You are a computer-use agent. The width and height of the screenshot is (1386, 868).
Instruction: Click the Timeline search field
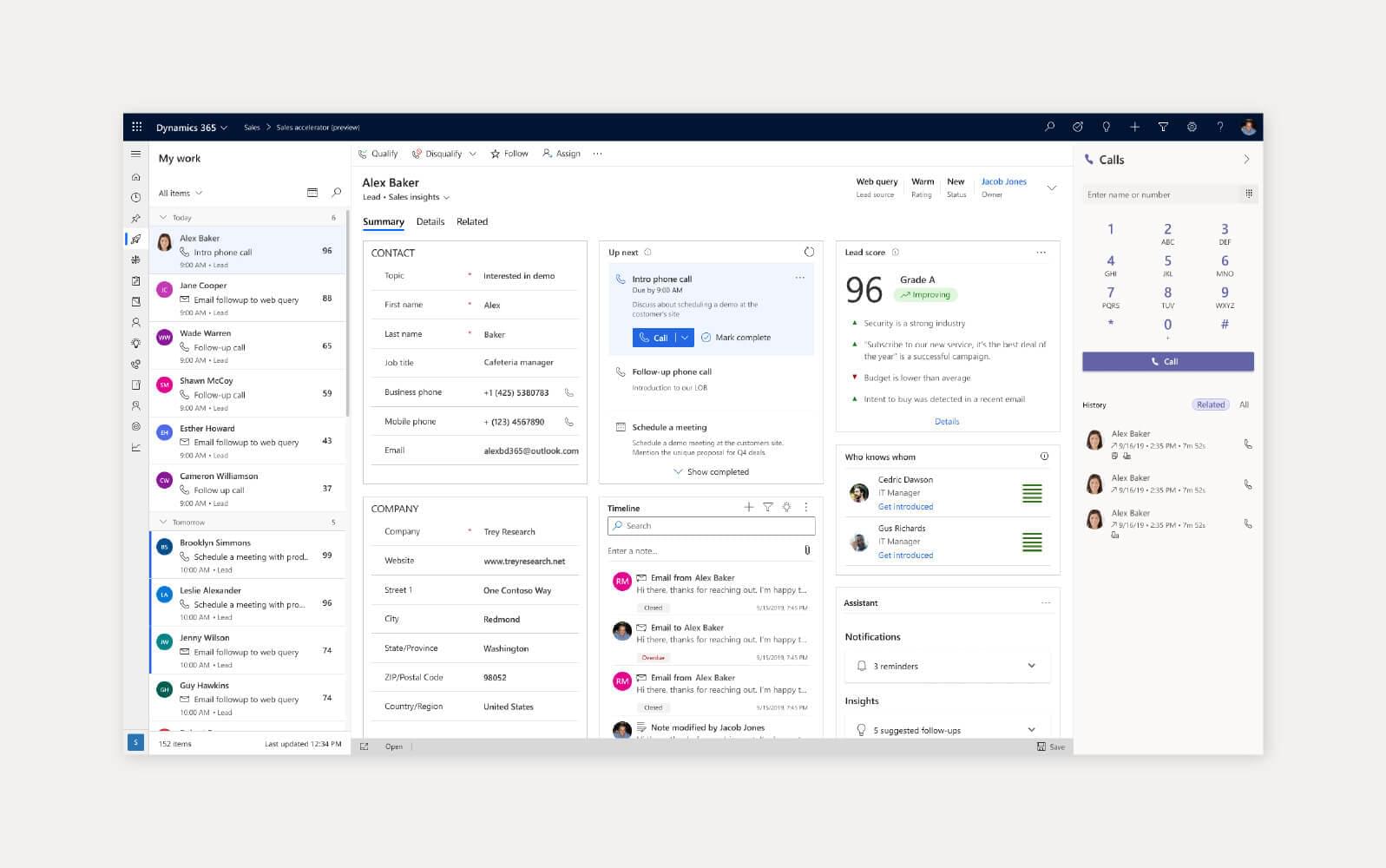(x=712, y=526)
